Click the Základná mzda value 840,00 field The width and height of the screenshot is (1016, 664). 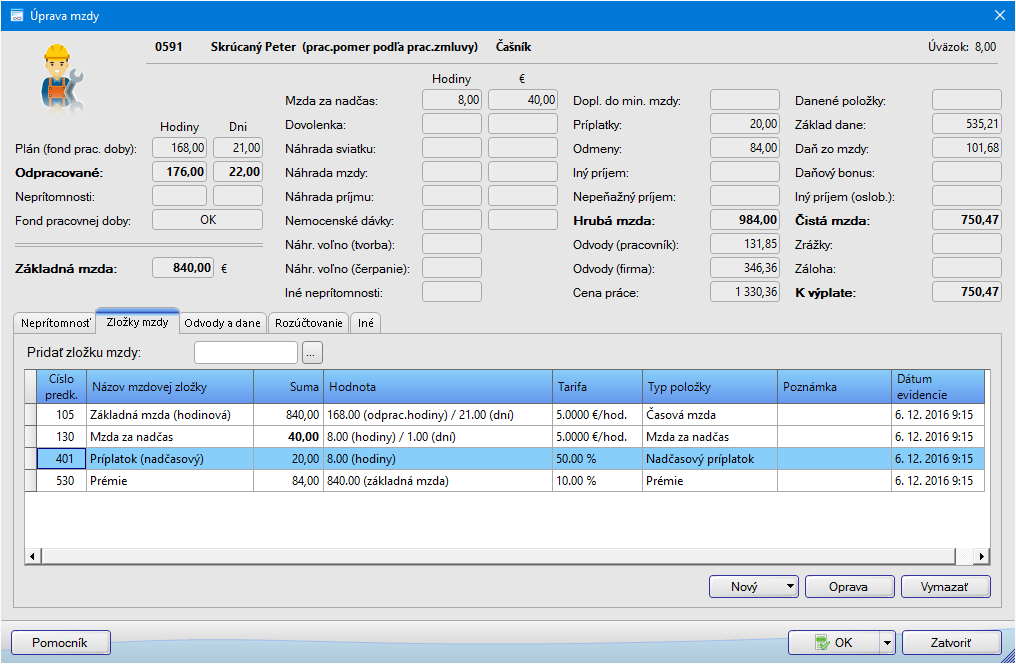pyautogui.click(x=183, y=268)
